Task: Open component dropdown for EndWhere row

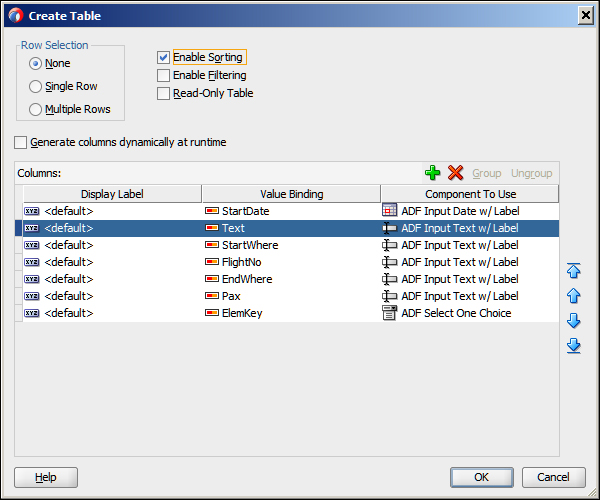Action: coord(470,279)
